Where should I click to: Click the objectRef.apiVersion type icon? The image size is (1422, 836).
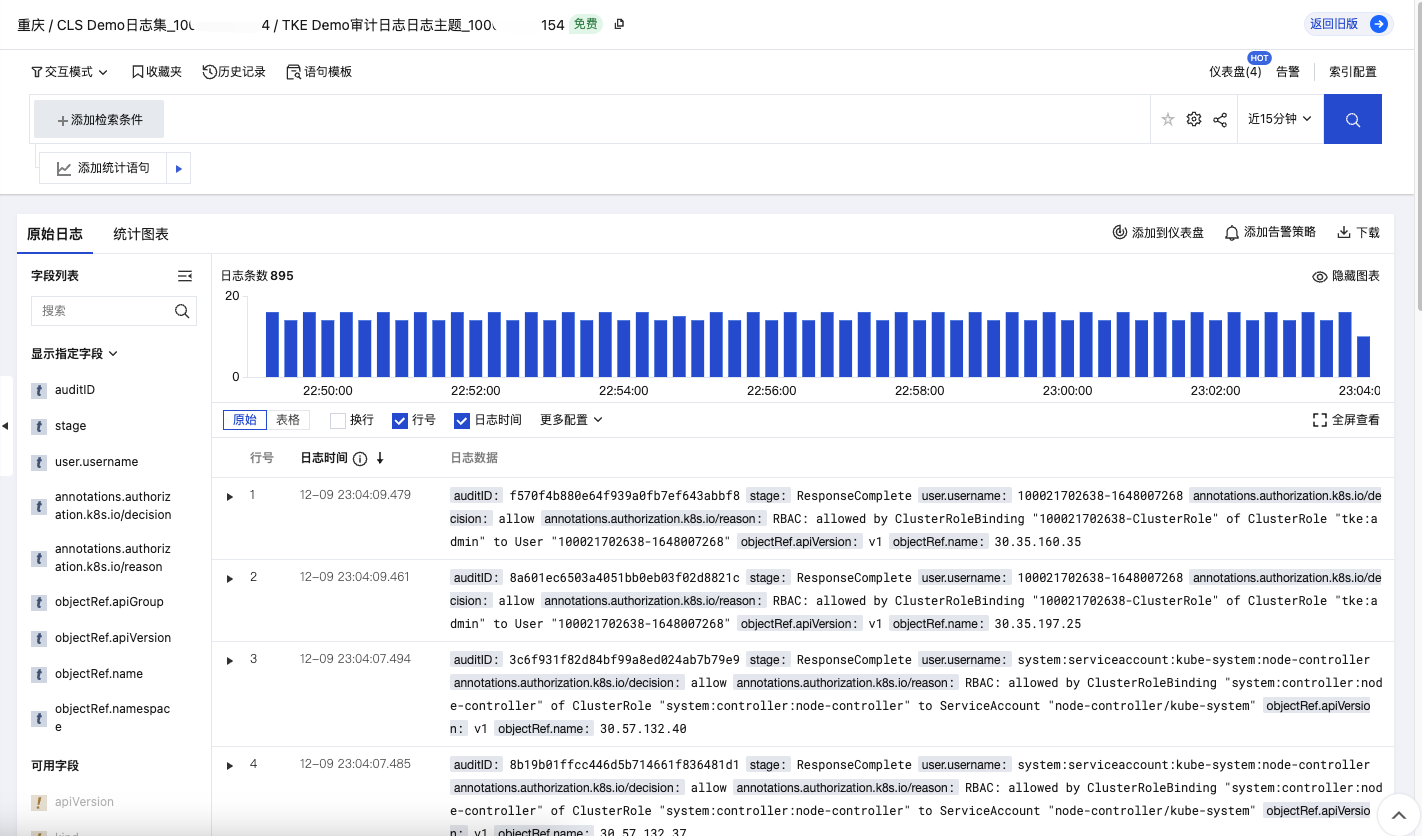click(39, 639)
